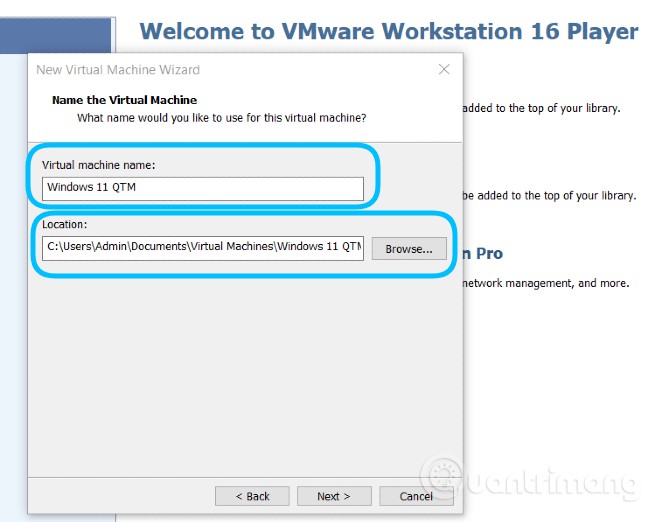660x522 pixels.
Task: Open the Browse... folder picker
Action: pyautogui.click(x=409, y=248)
